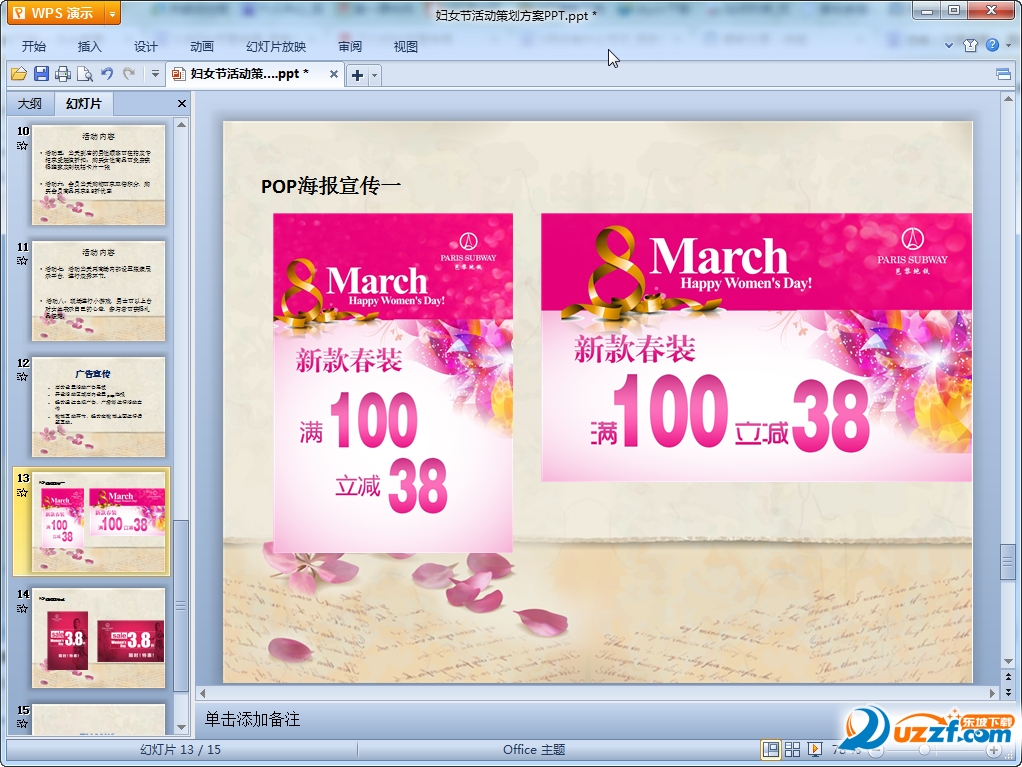Screen dimensions: 1022x767
Task: Click animation star icon under slide 11
Action: (x=22, y=261)
